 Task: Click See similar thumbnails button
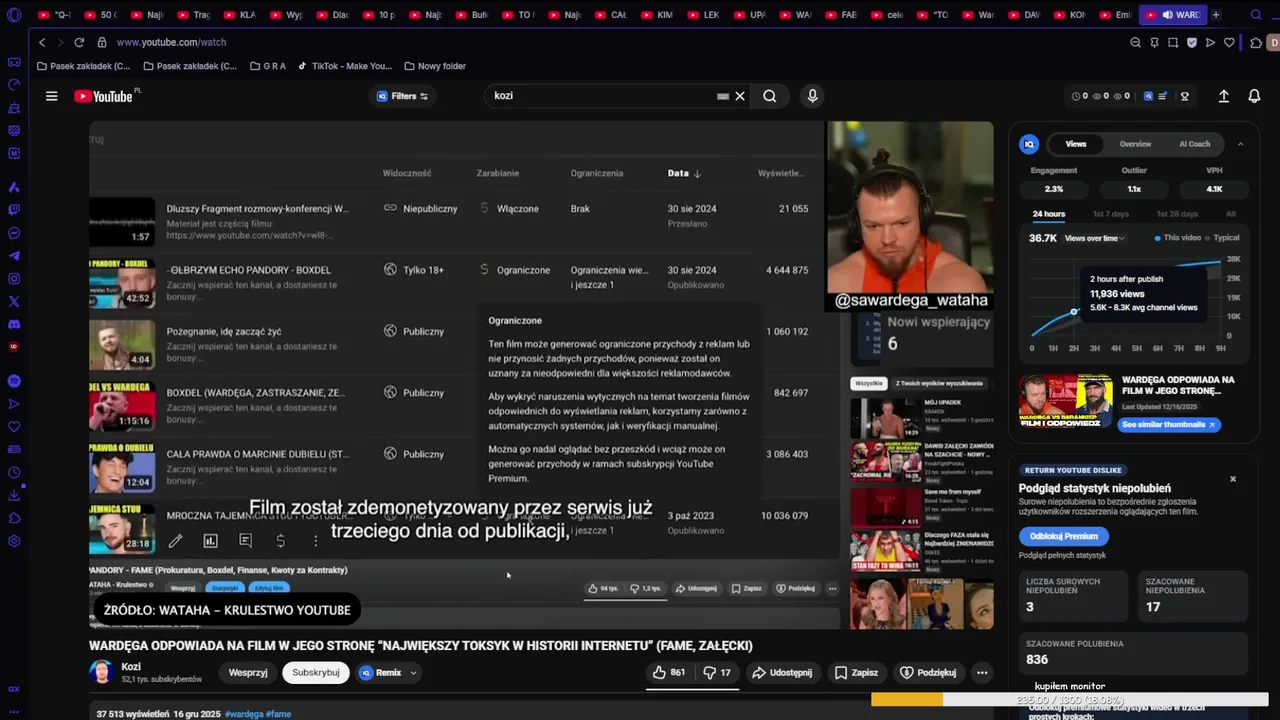pyautogui.click(x=1168, y=425)
